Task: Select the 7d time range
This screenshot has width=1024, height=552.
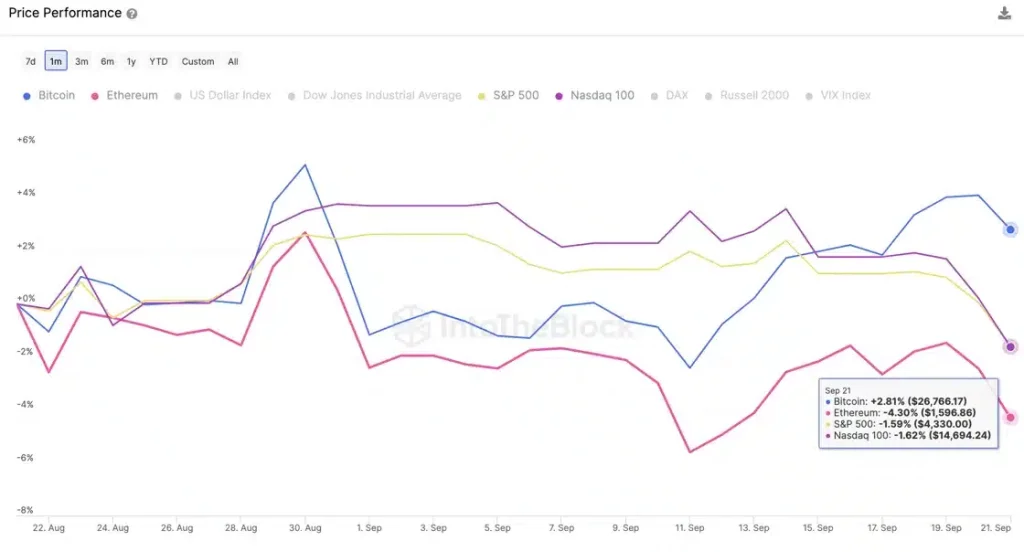Action: coord(30,61)
